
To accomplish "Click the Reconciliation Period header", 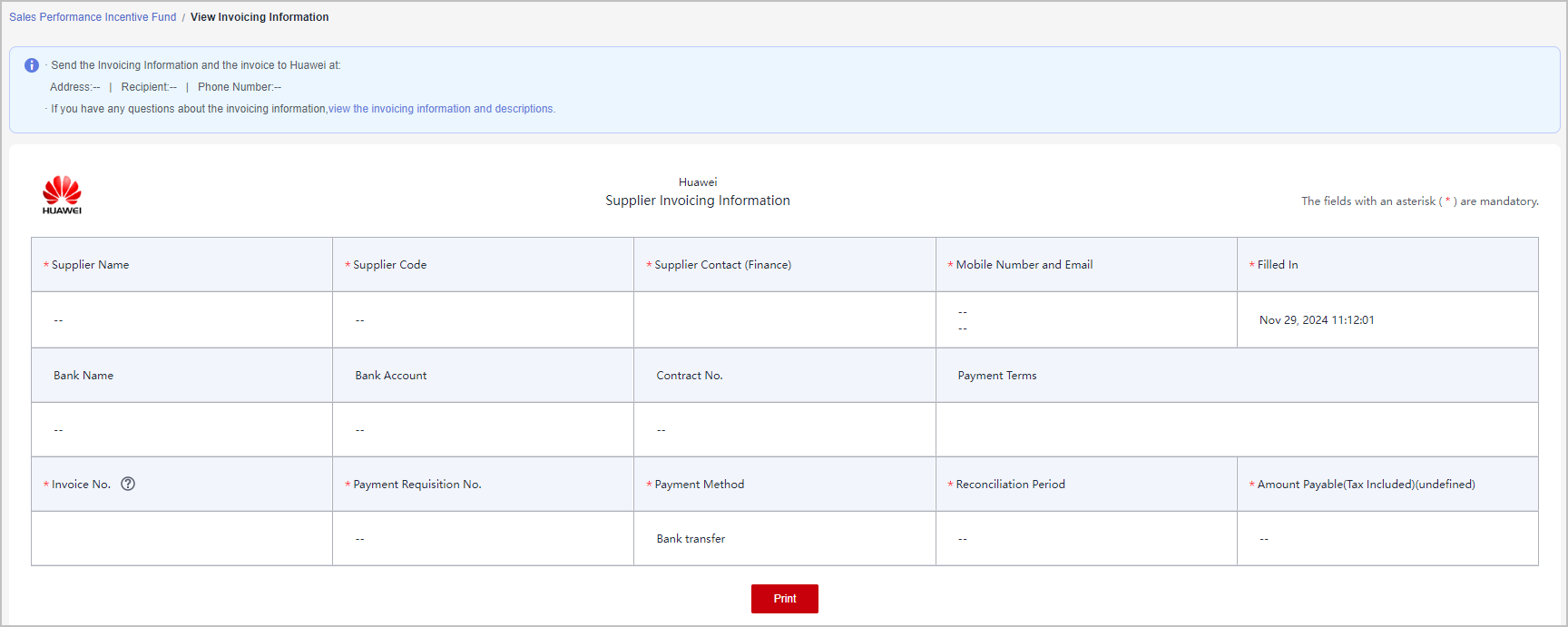I will point(1010,485).
